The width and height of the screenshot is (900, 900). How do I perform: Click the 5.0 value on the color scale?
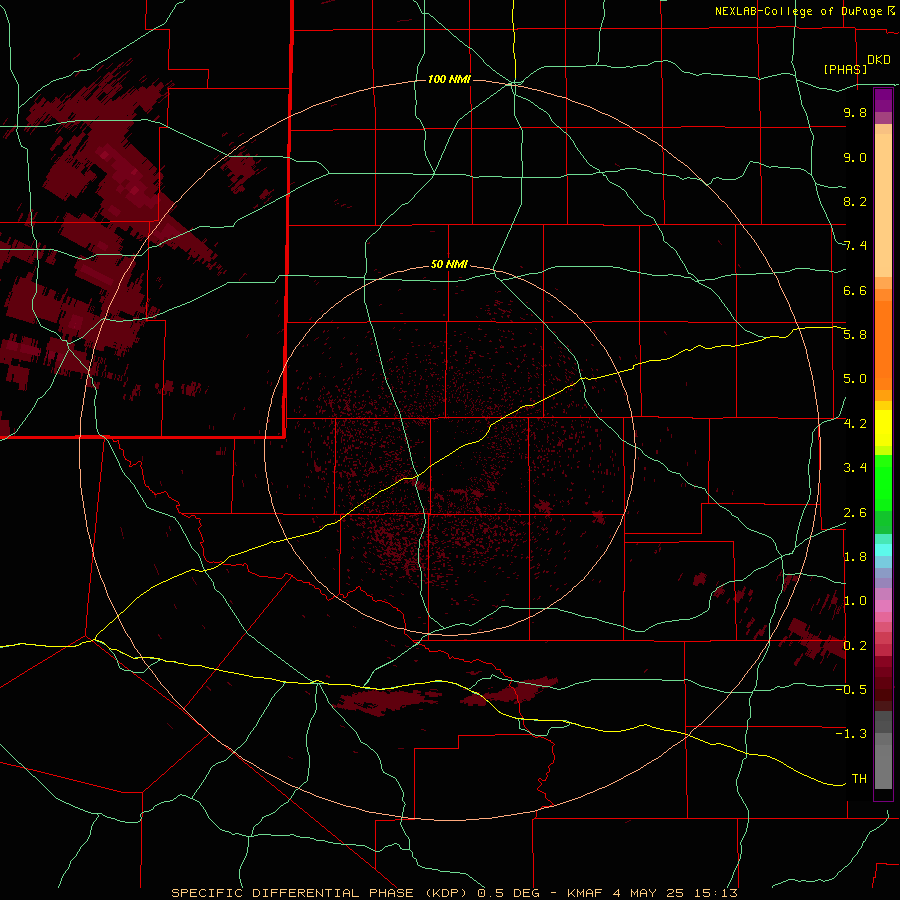pos(855,379)
